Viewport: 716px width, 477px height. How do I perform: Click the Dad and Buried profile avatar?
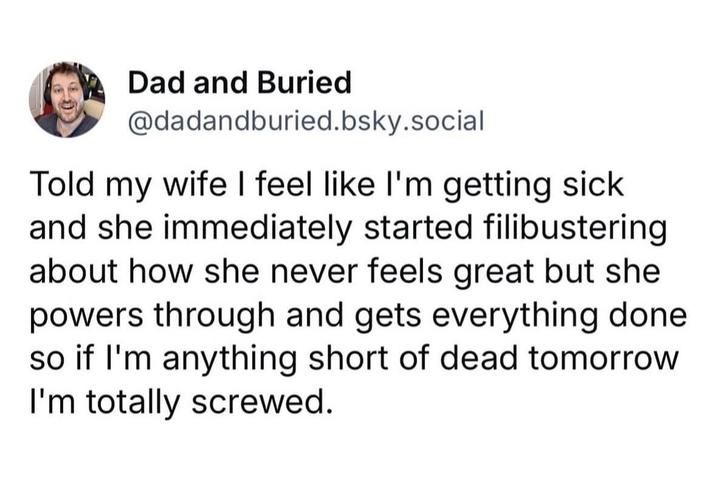pos(67,99)
